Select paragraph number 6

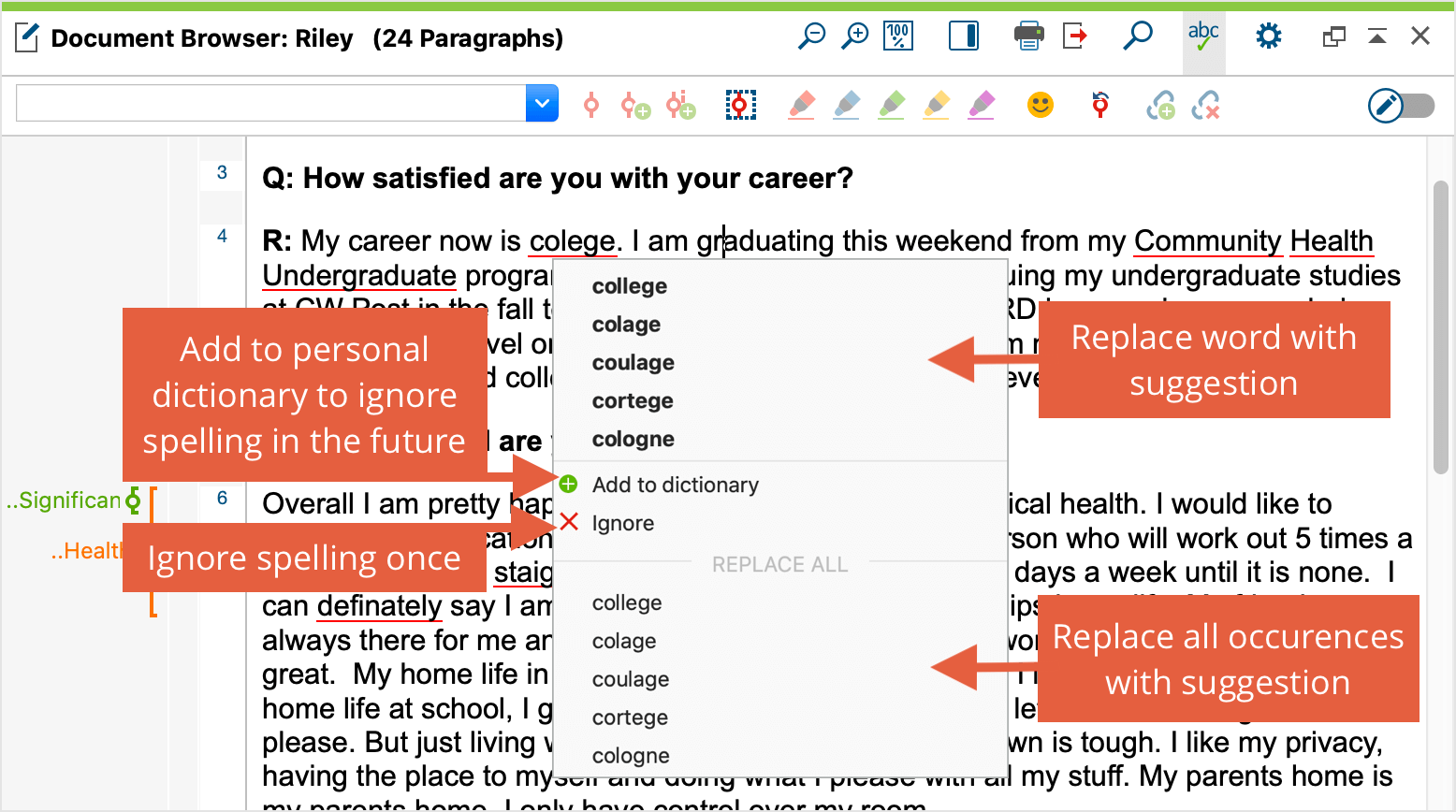point(222,498)
